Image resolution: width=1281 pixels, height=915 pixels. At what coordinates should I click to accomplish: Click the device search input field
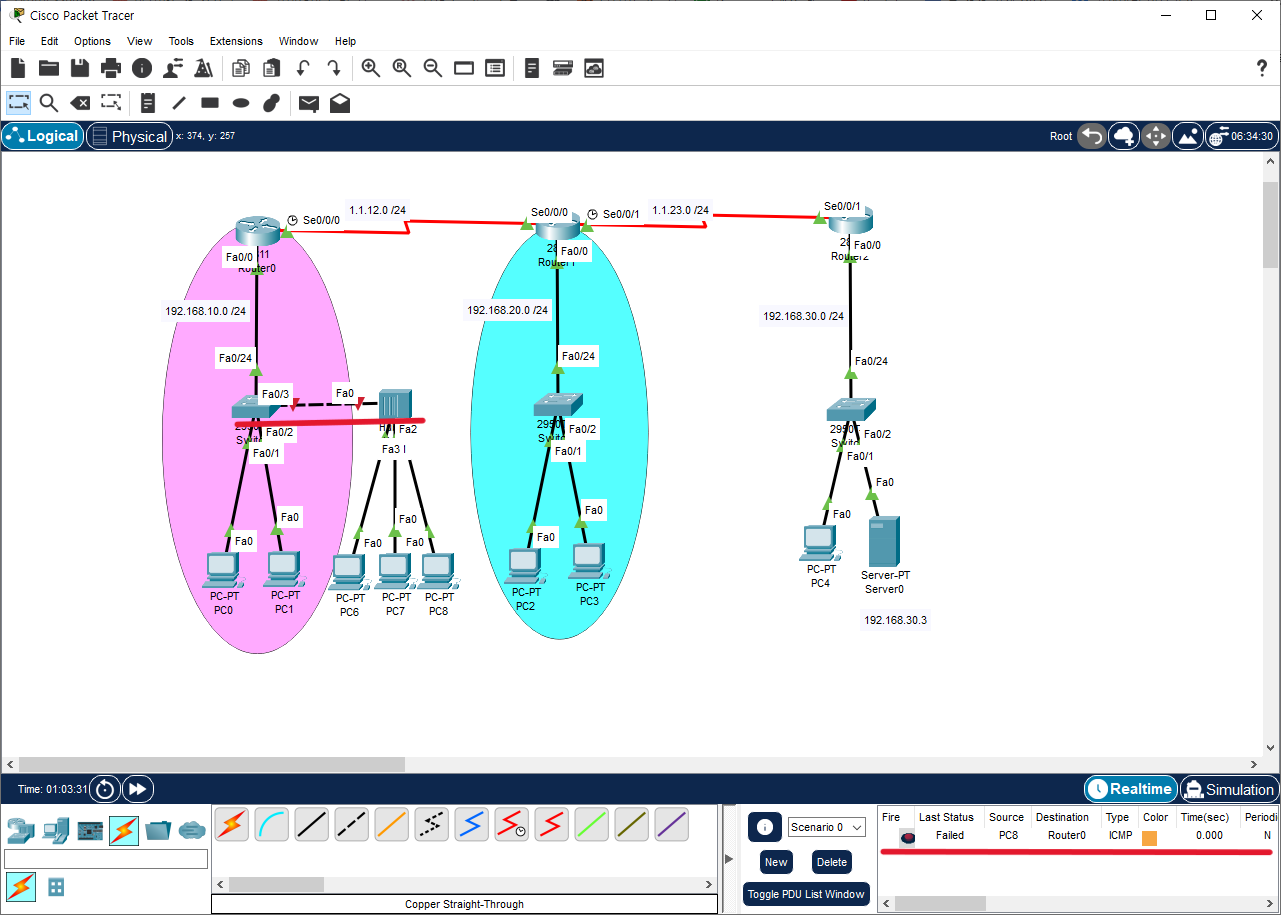[x=106, y=859]
